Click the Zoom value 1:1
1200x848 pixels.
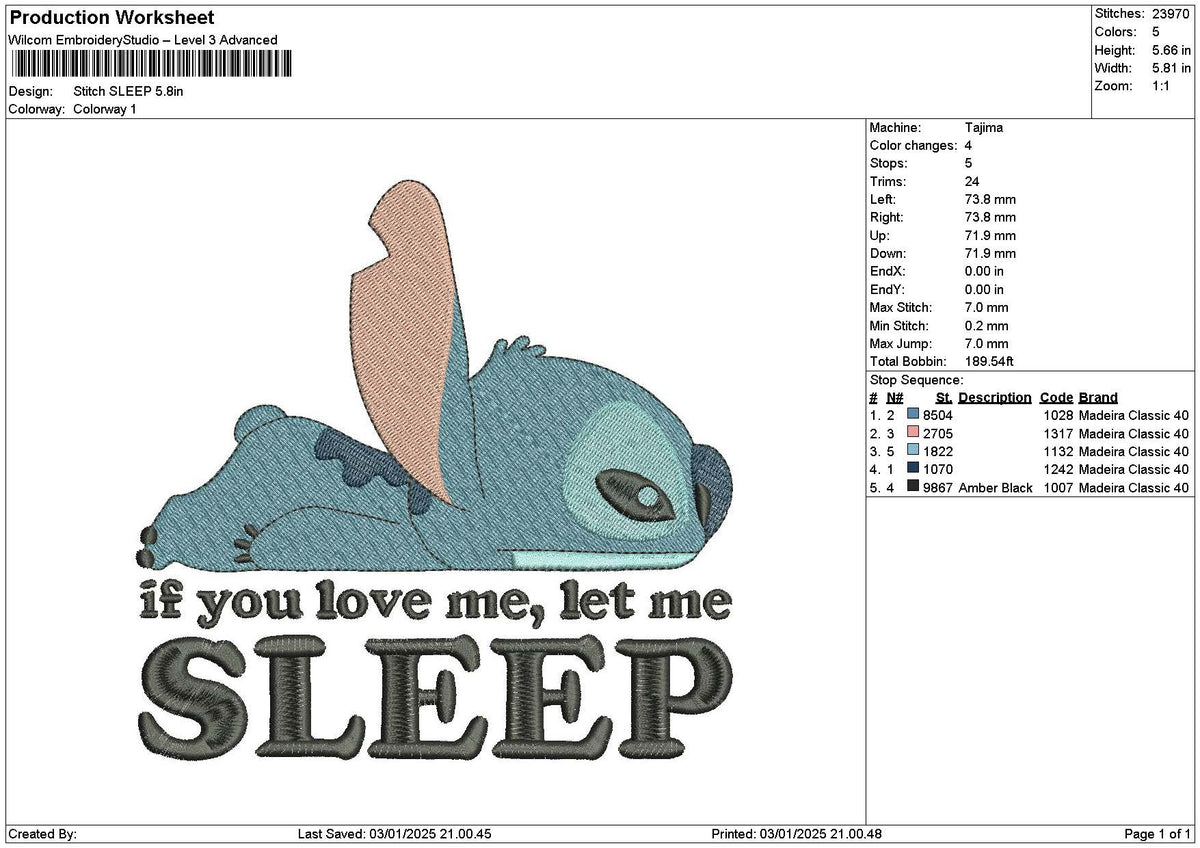pos(1162,86)
